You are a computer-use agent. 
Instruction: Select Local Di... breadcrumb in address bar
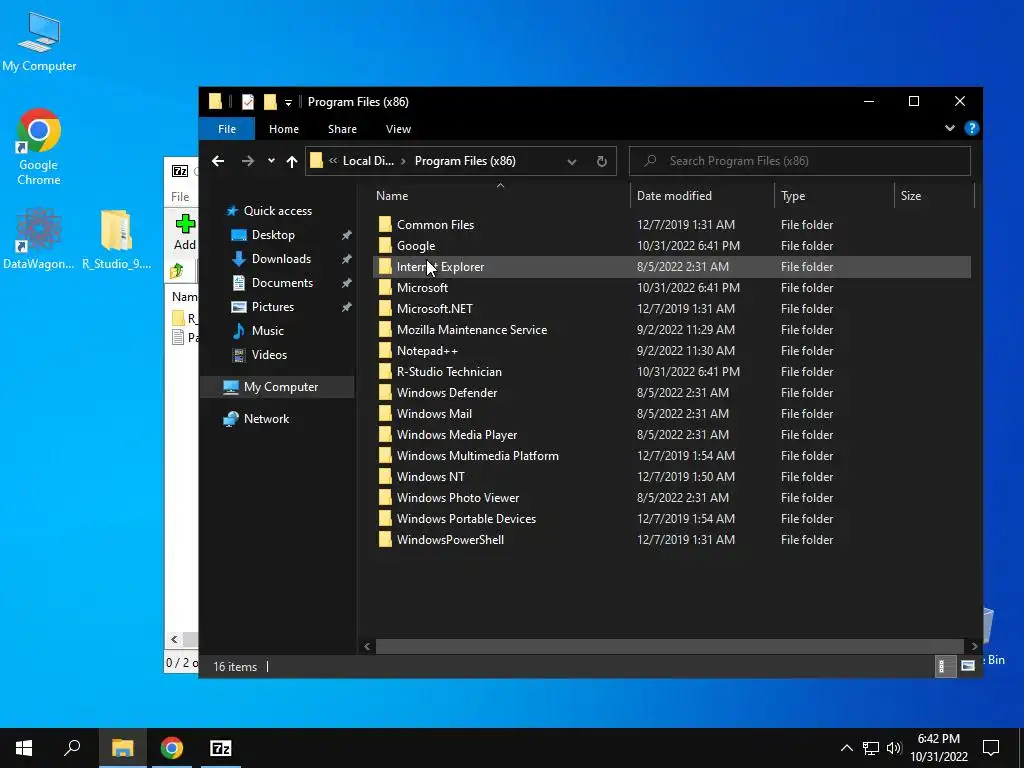click(x=368, y=161)
